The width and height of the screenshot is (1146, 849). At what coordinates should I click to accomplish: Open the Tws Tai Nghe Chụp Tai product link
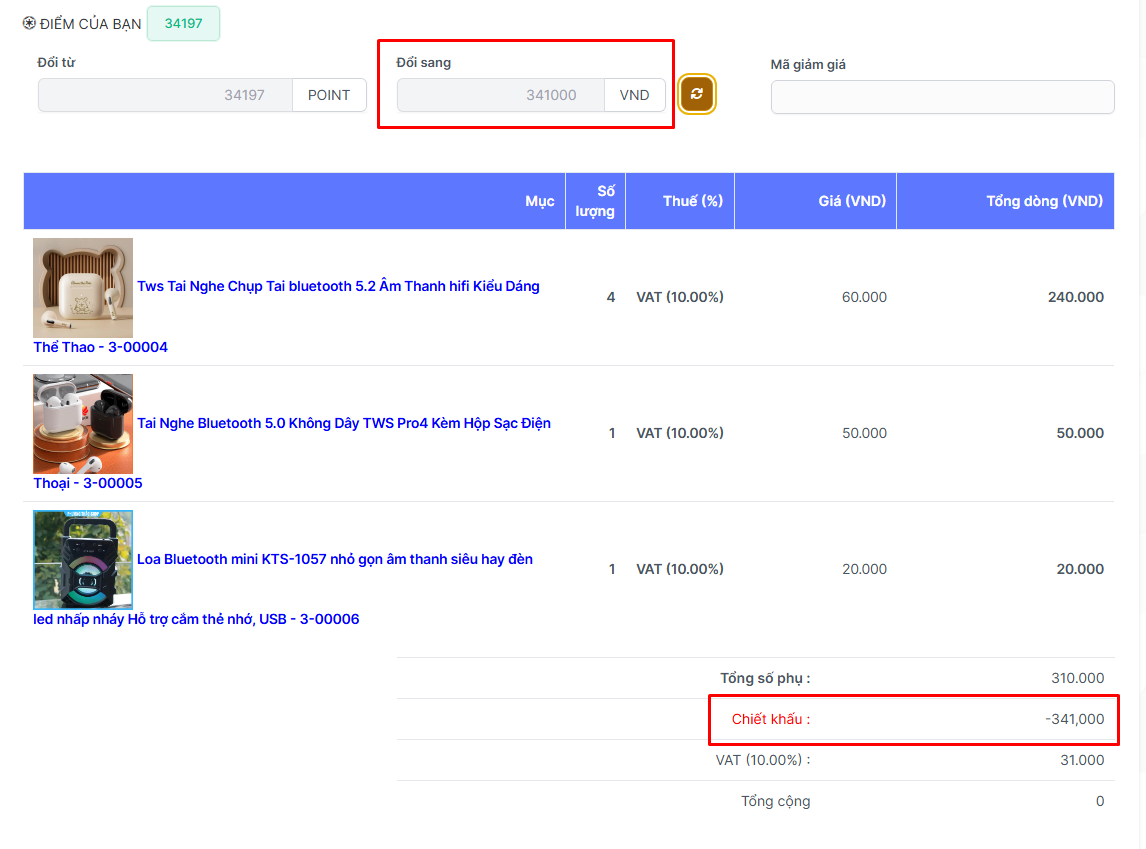pyautogui.click(x=338, y=286)
